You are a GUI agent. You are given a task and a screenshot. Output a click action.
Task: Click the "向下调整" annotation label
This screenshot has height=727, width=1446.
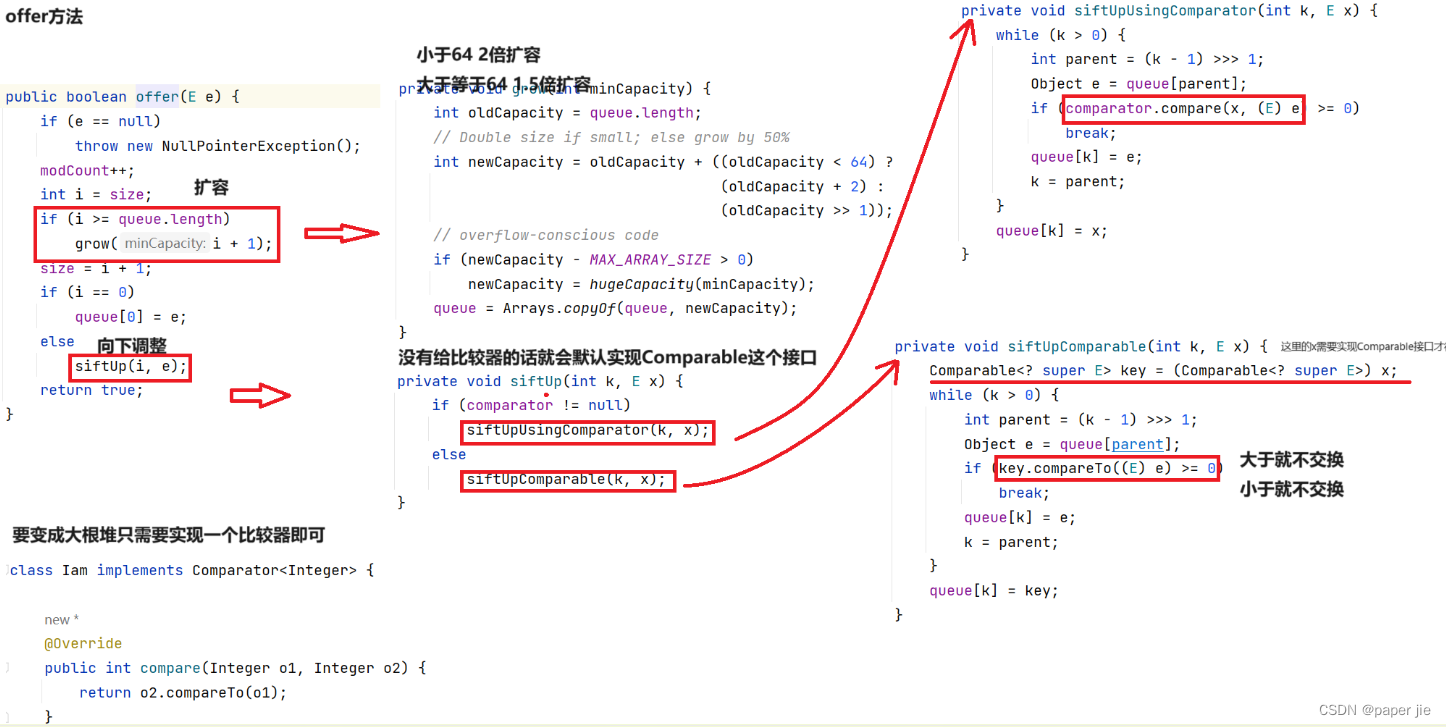click(132, 347)
